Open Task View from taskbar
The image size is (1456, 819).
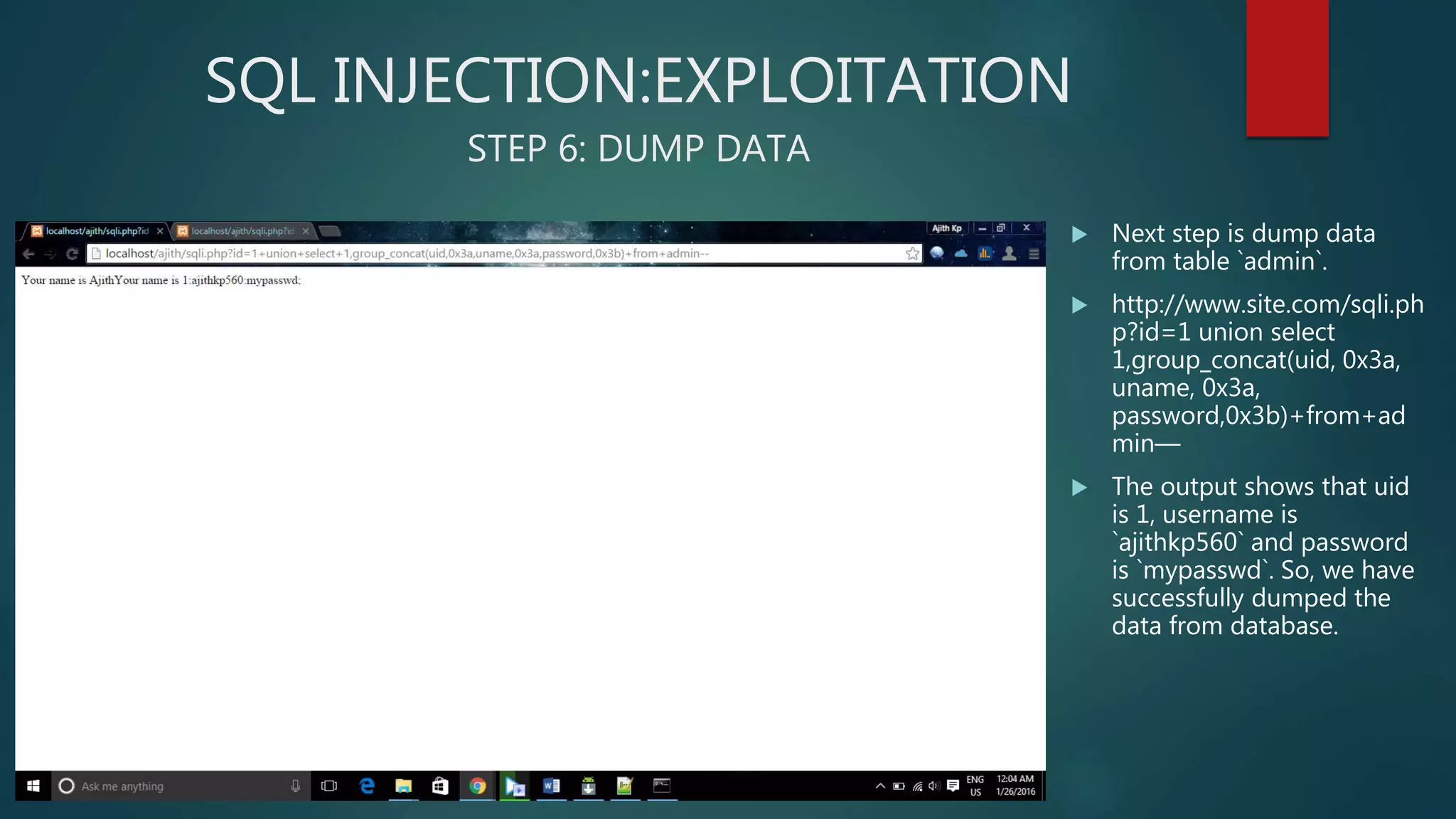click(x=329, y=786)
